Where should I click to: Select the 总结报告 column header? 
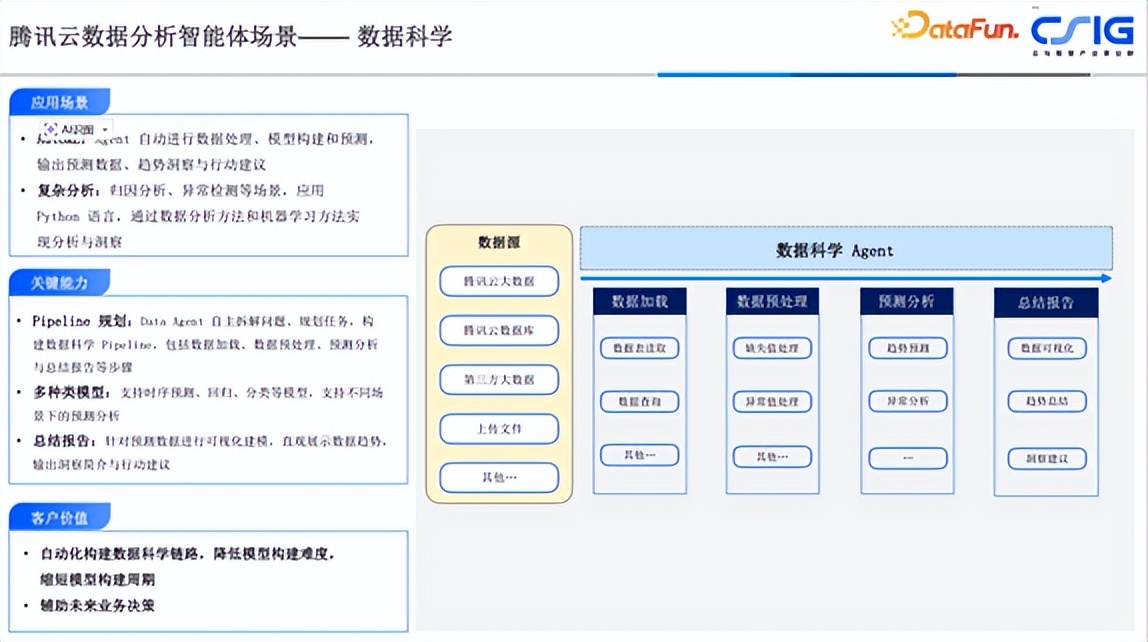click(1046, 302)
